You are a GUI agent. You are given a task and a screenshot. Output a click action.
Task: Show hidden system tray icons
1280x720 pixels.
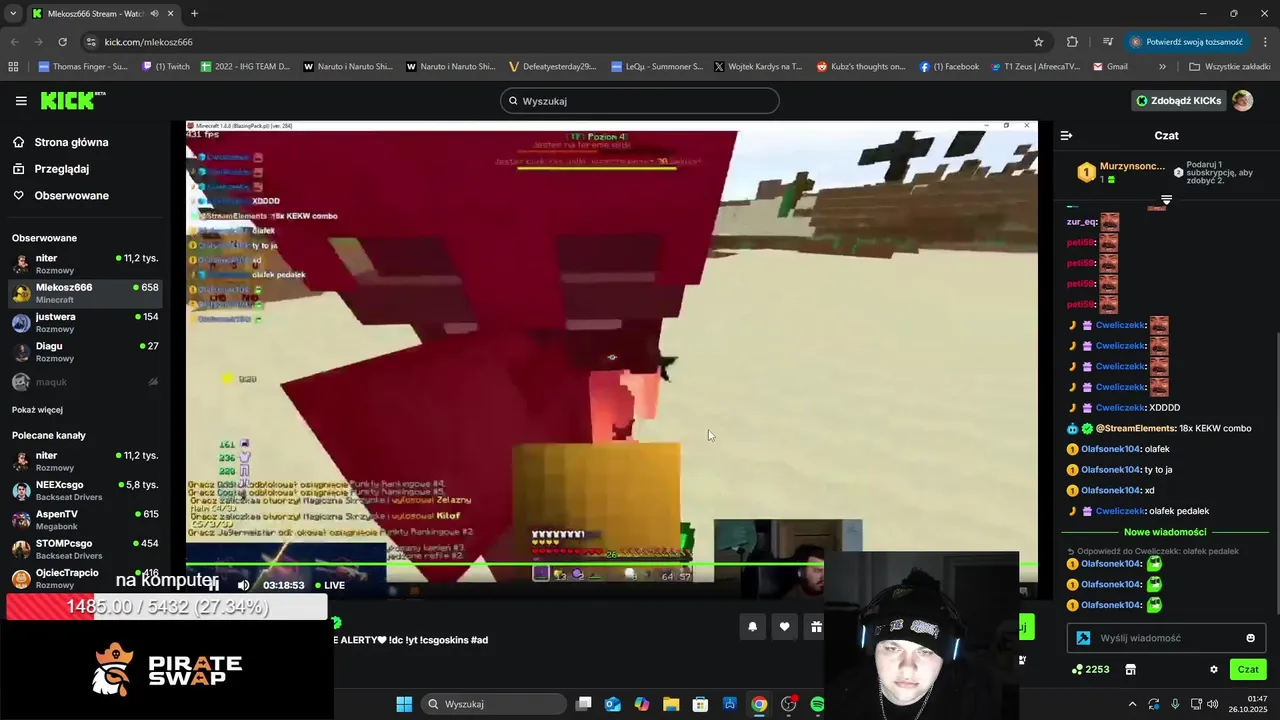[1132, 704]
